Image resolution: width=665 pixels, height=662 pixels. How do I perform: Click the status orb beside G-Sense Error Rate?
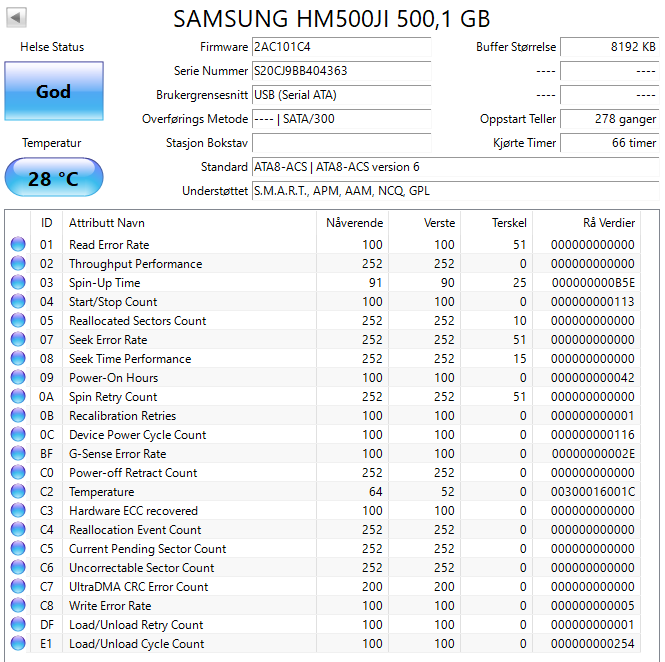(x=18, y=454)
